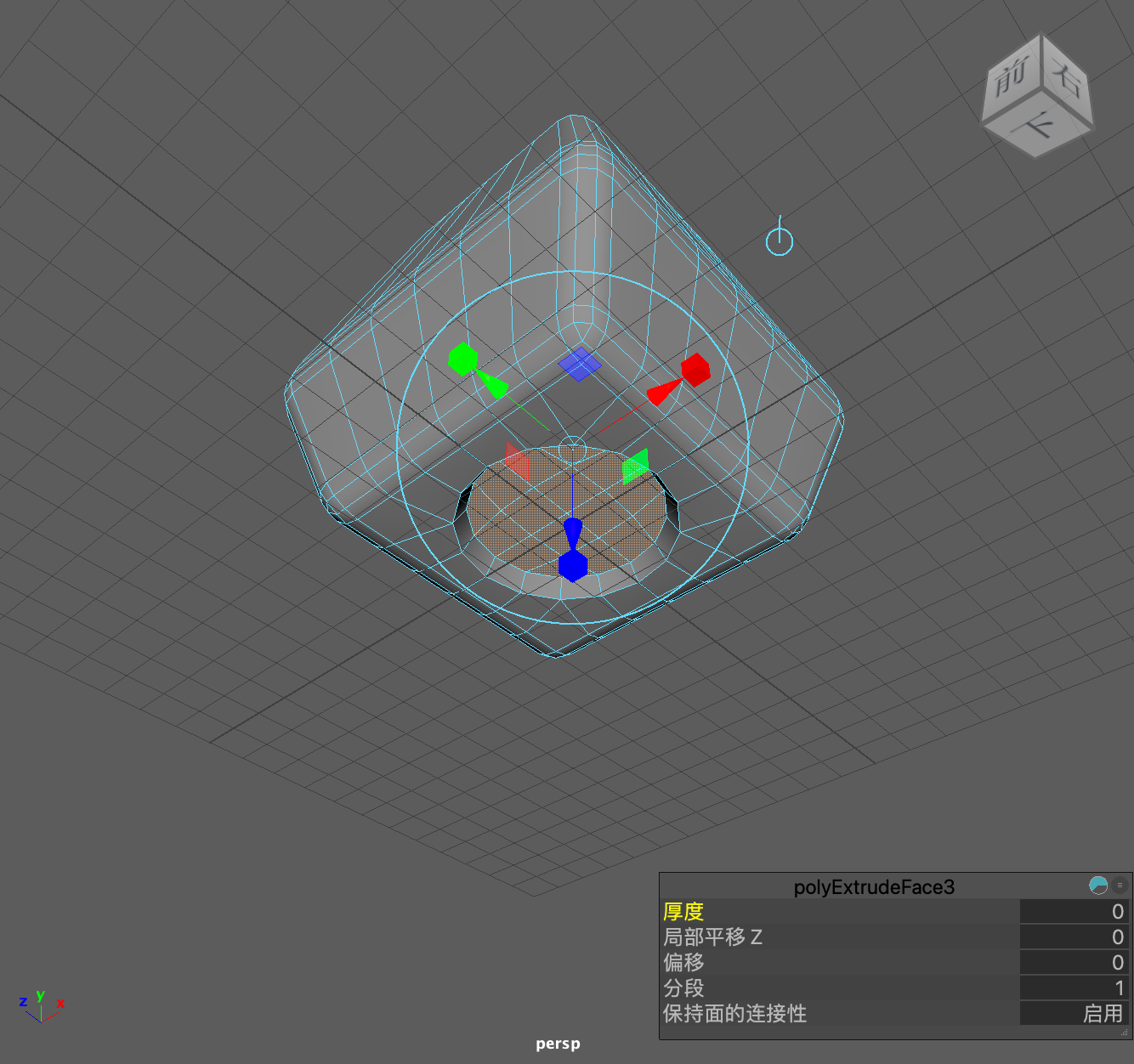Click the 分段 value field showing 1
1134x1064 pixels.
pos(1074,988)
